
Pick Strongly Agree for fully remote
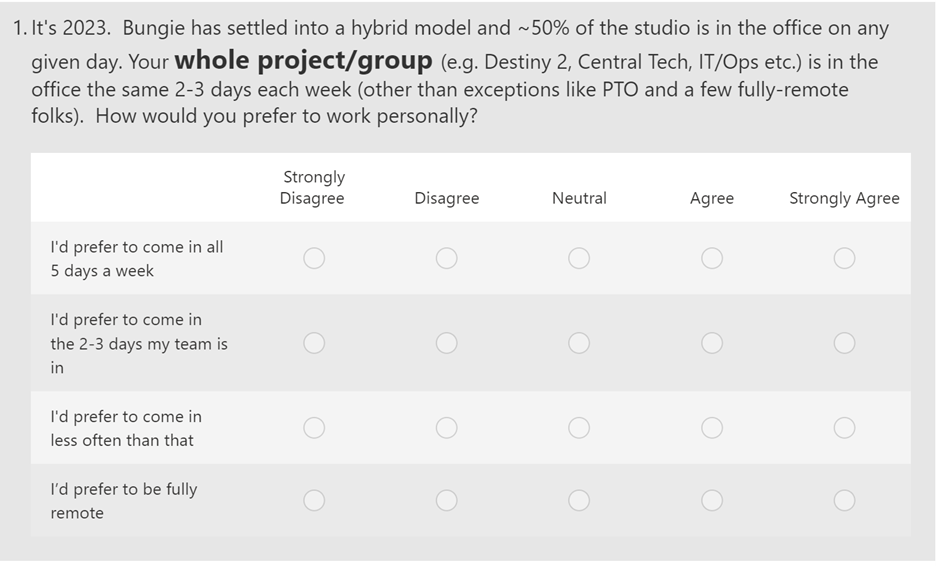tap(845, 500)
